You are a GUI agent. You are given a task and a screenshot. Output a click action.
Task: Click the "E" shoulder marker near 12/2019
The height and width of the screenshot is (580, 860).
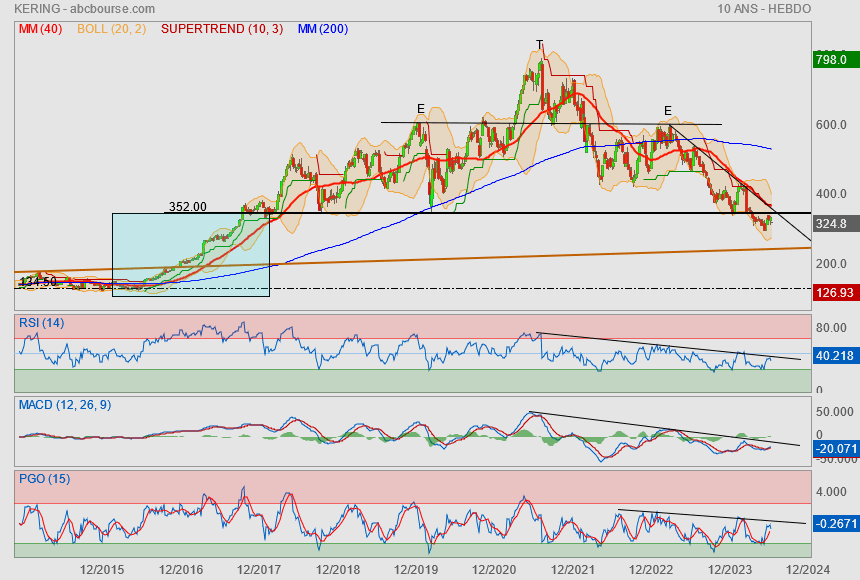[421, 109]
